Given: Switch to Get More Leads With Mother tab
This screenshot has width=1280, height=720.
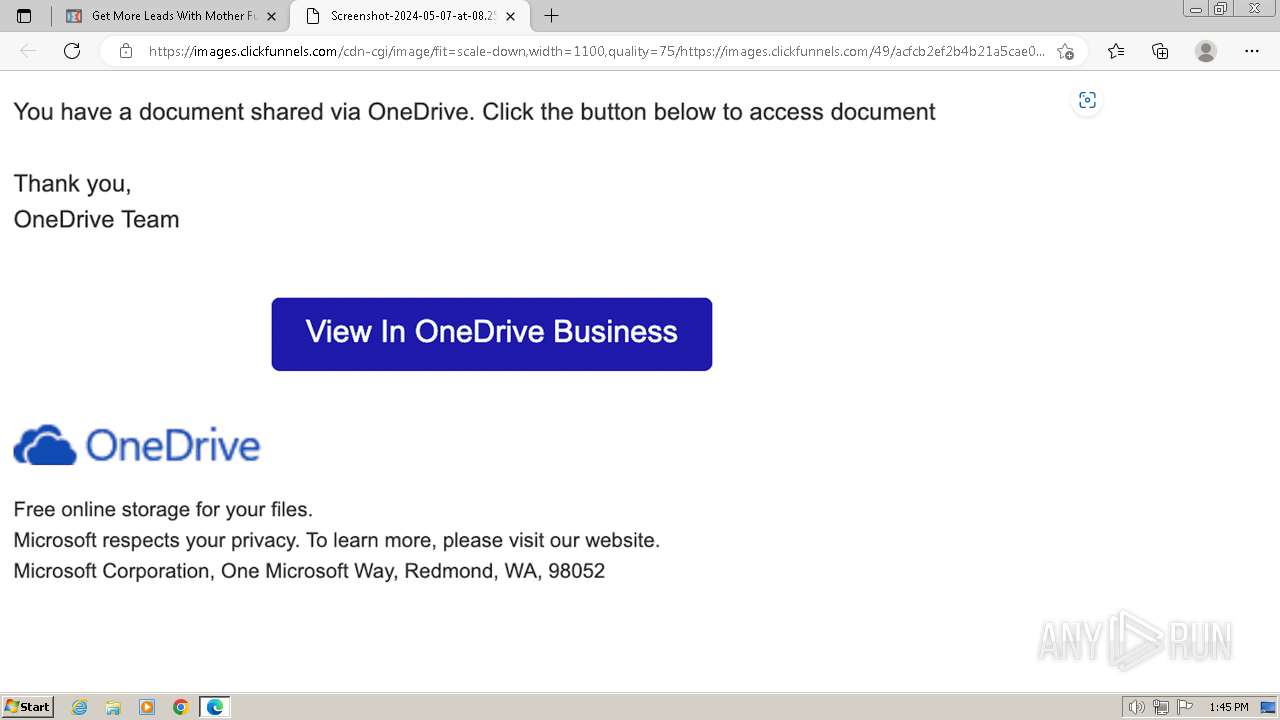Looking at the screenshot, I should click(170, 16).
